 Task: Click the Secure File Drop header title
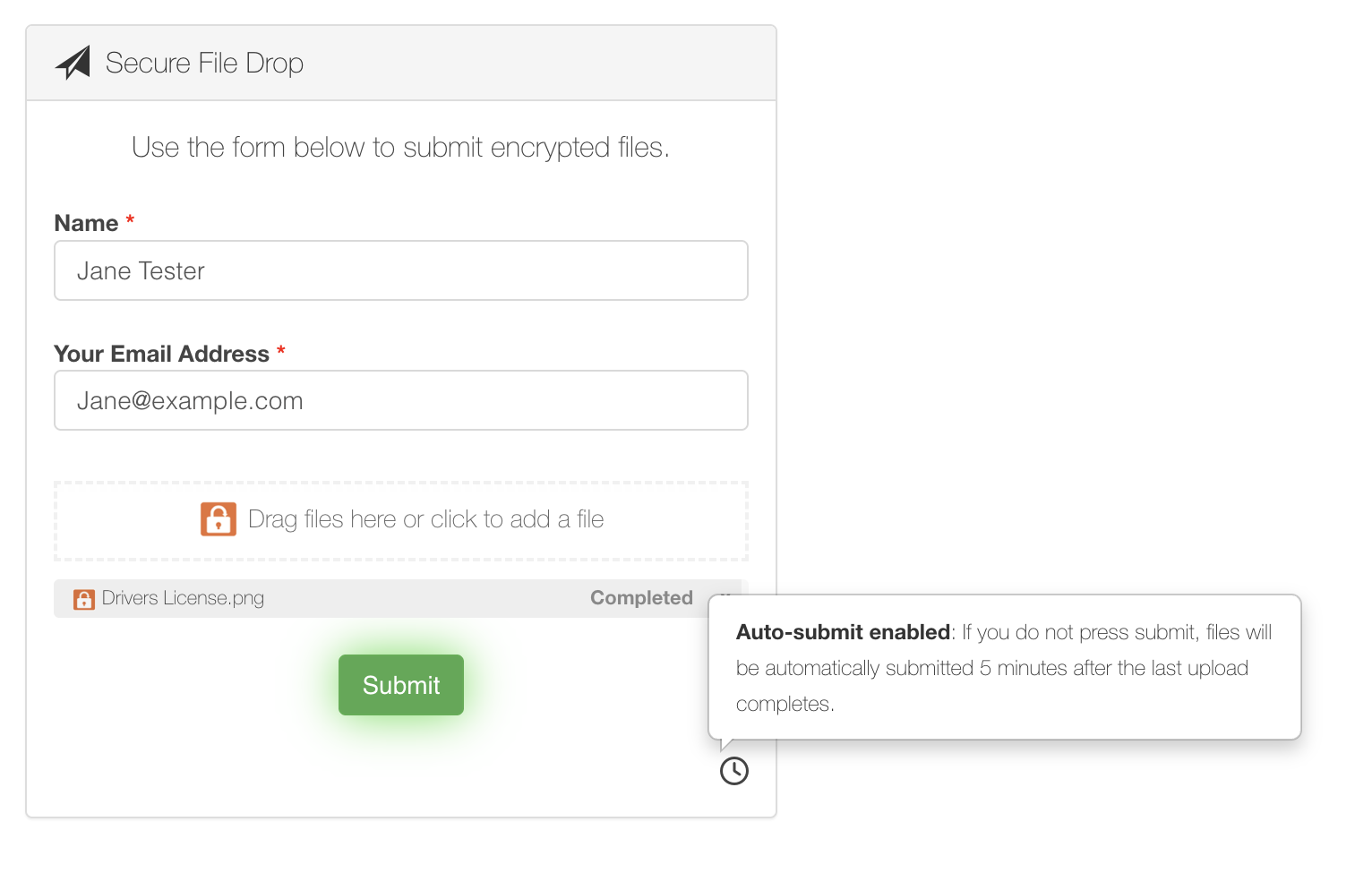tap(204, 63)
